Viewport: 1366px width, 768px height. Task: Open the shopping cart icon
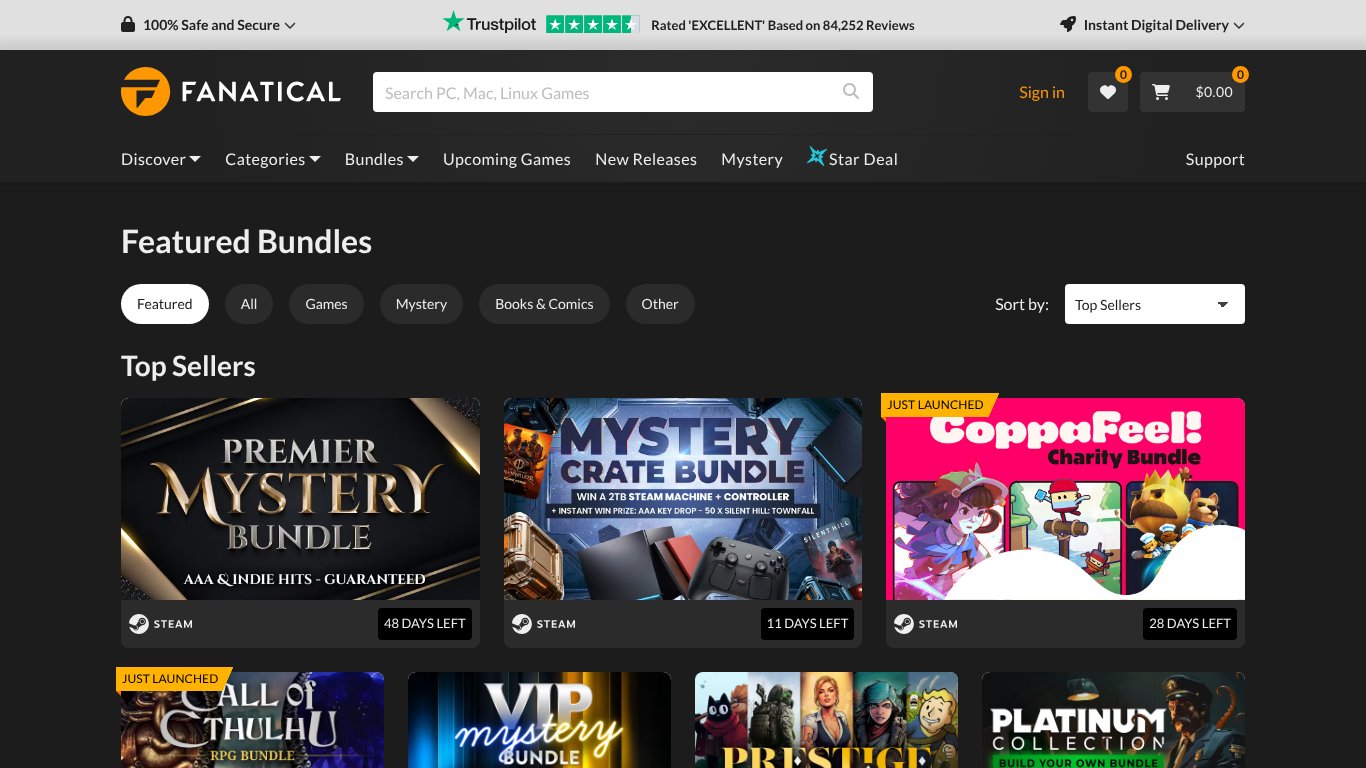point(1161,92)
